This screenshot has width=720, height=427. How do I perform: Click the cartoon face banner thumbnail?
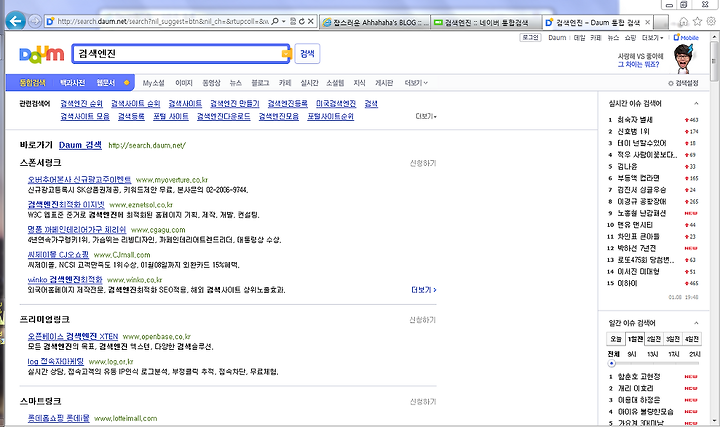pos(684,60)
